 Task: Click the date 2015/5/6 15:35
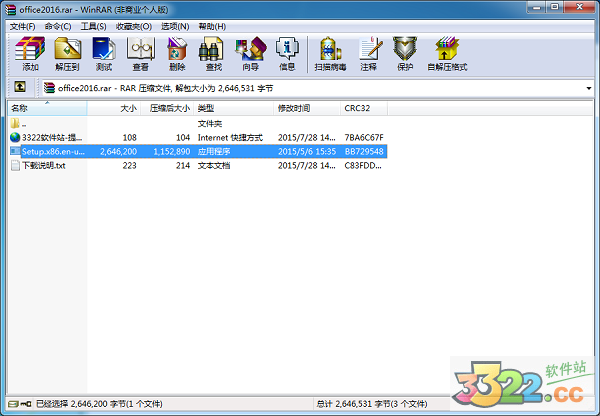tap(307, 152)
